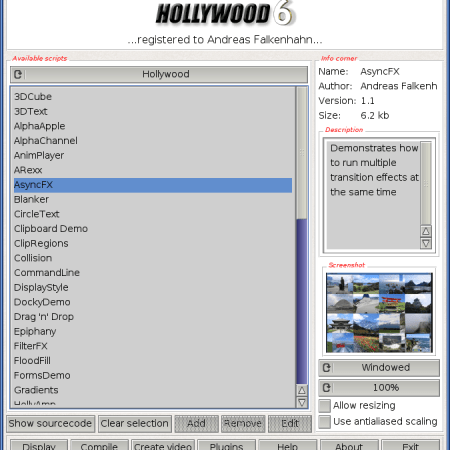This screenshot has width=450, height=450.
Task: Click the Edit script button
Action: pyautogui.click(x=290, y=424)
